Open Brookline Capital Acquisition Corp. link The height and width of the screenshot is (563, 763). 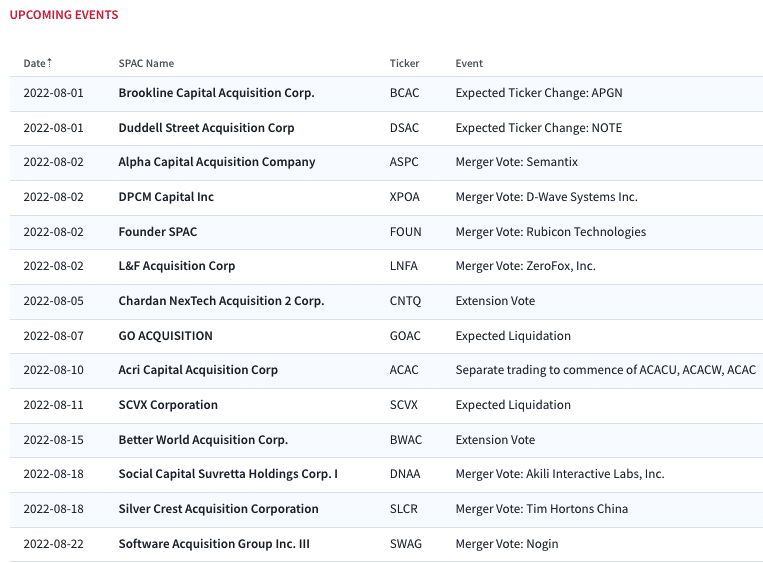click(x=217, y=93)
